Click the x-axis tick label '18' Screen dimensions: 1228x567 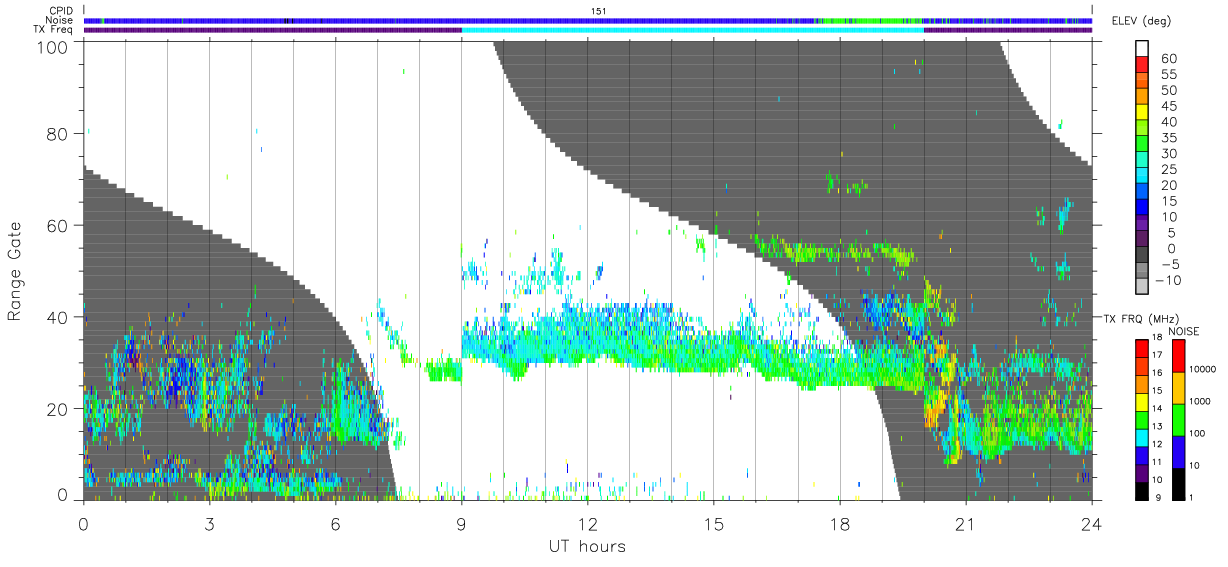pyautogui.click(x=840, y=523)
